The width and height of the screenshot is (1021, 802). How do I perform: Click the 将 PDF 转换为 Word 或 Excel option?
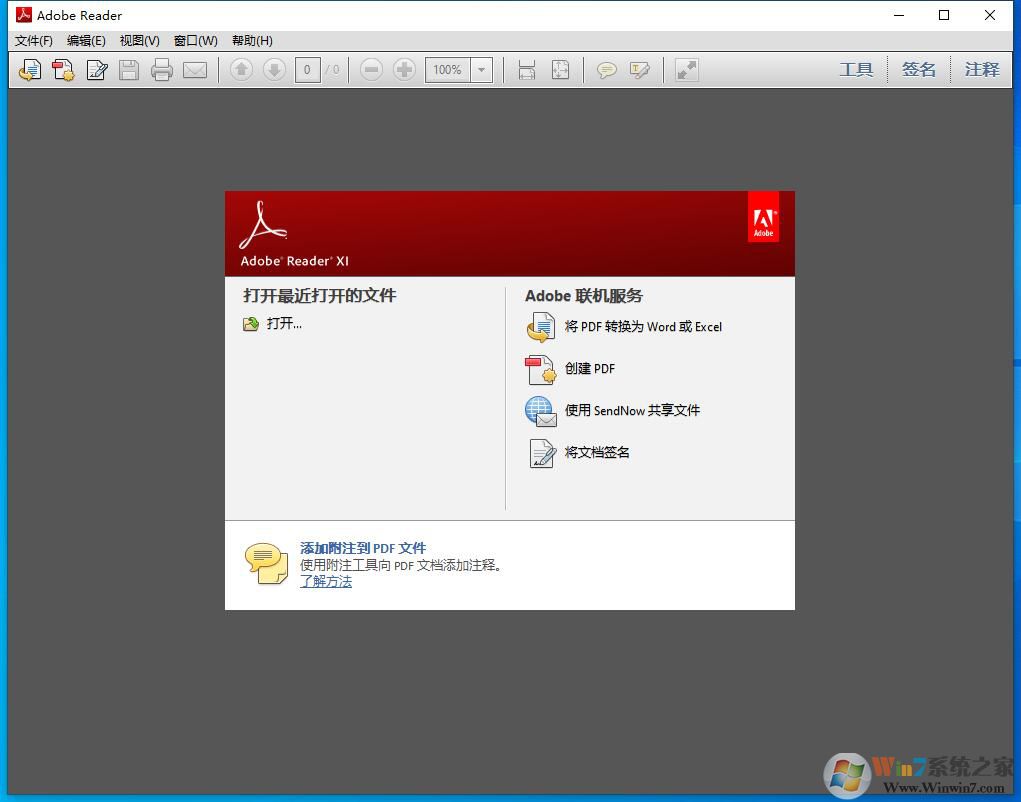point(644,327)
